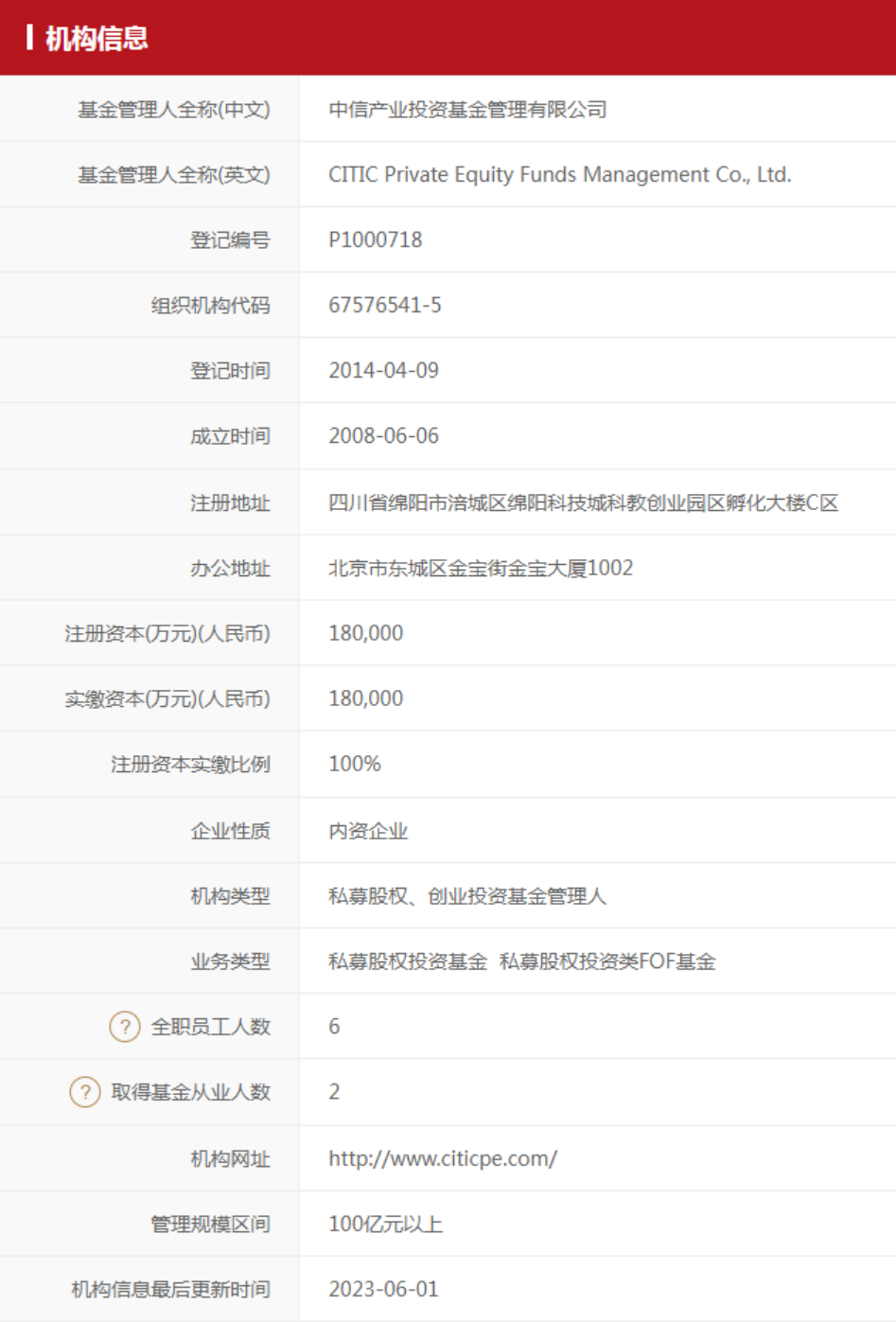This screenshot has width=896, height=1322.
Task: Click enterprise nature value 内资企业
Action: pyautogui.click(x=368, y=831)
